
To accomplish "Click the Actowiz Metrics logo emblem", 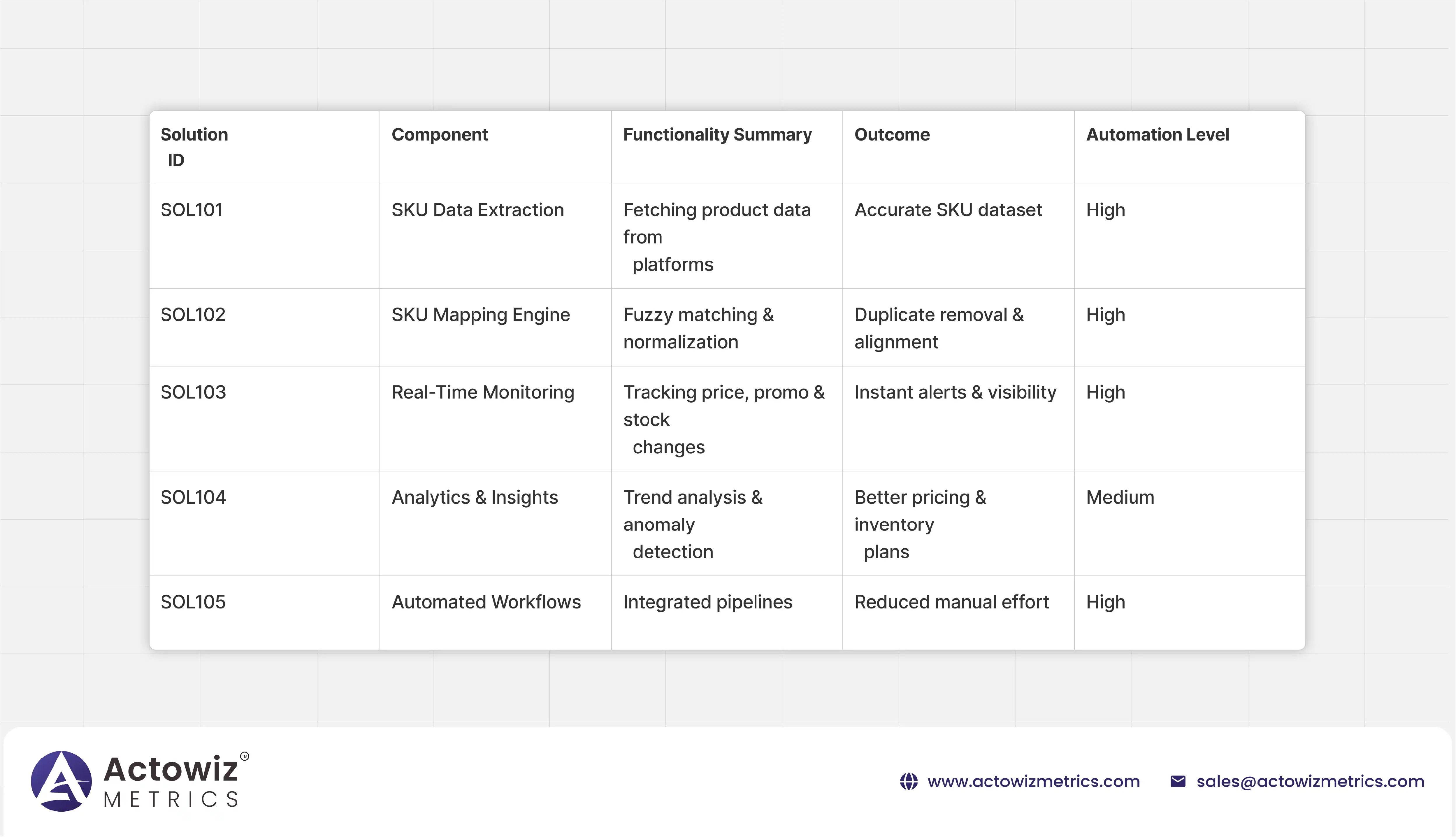I will [61, 781].
